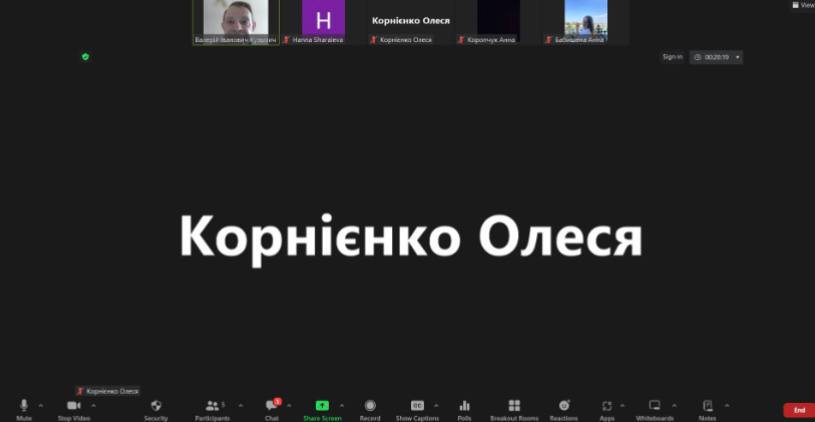Screen dimensions: 815x422
Task: Expand the arrow next to Chat
Action: tap(289, 405)
